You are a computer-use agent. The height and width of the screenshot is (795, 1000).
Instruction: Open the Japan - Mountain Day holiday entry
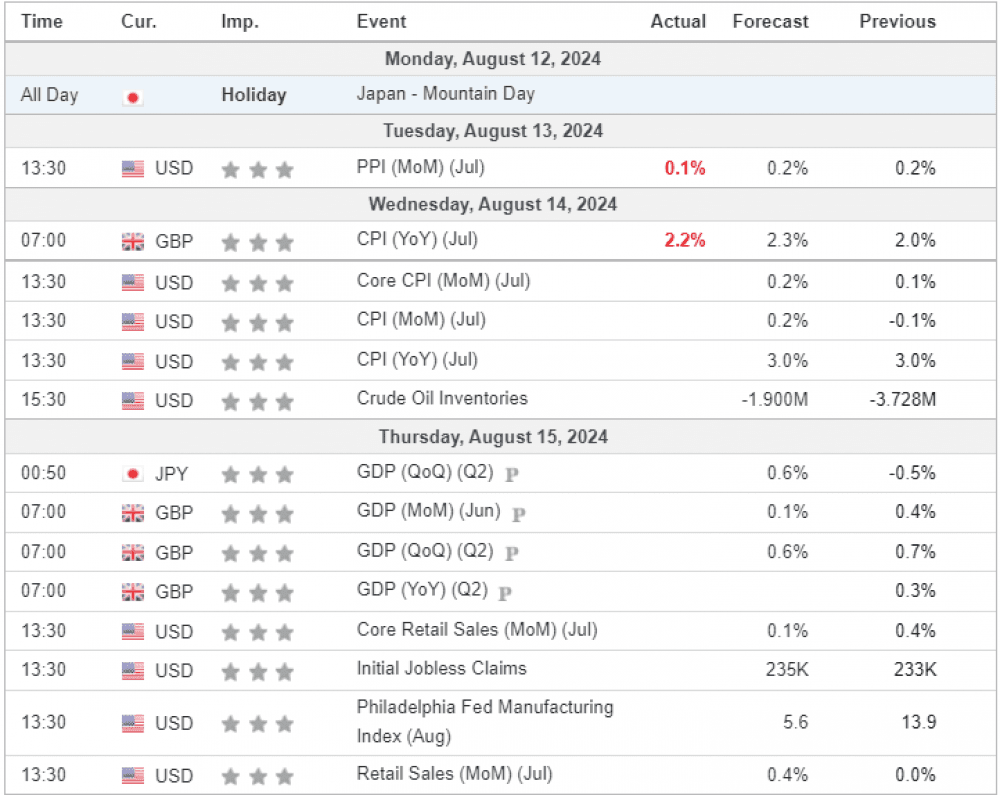pos(445,94)
